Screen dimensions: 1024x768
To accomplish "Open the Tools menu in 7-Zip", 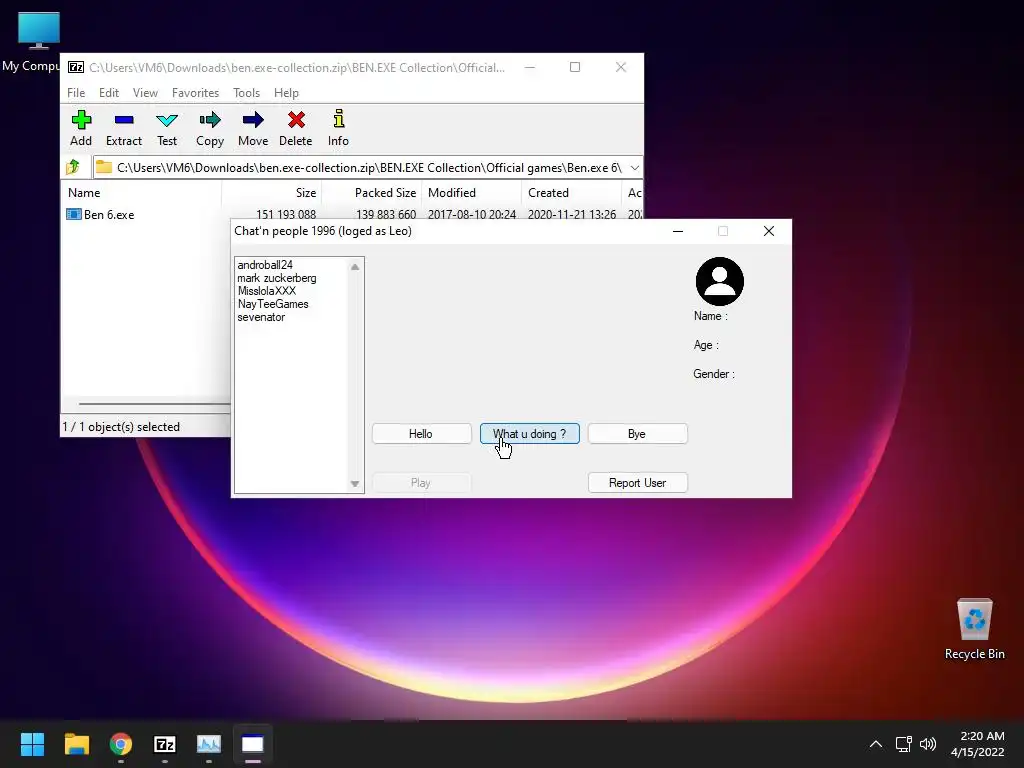I will (x=246, y=93).
